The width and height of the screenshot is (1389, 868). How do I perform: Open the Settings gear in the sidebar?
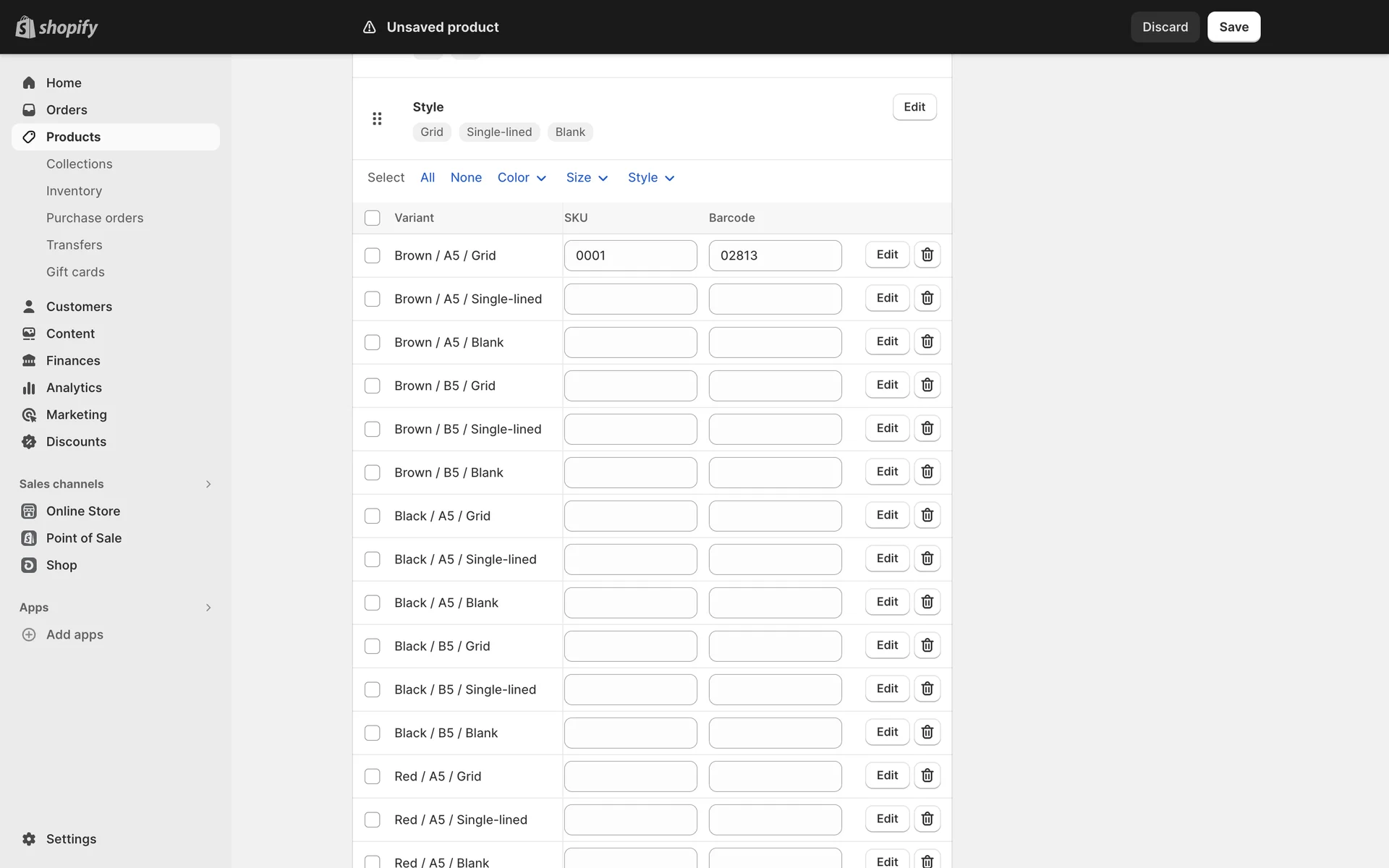tap(29, 839)
